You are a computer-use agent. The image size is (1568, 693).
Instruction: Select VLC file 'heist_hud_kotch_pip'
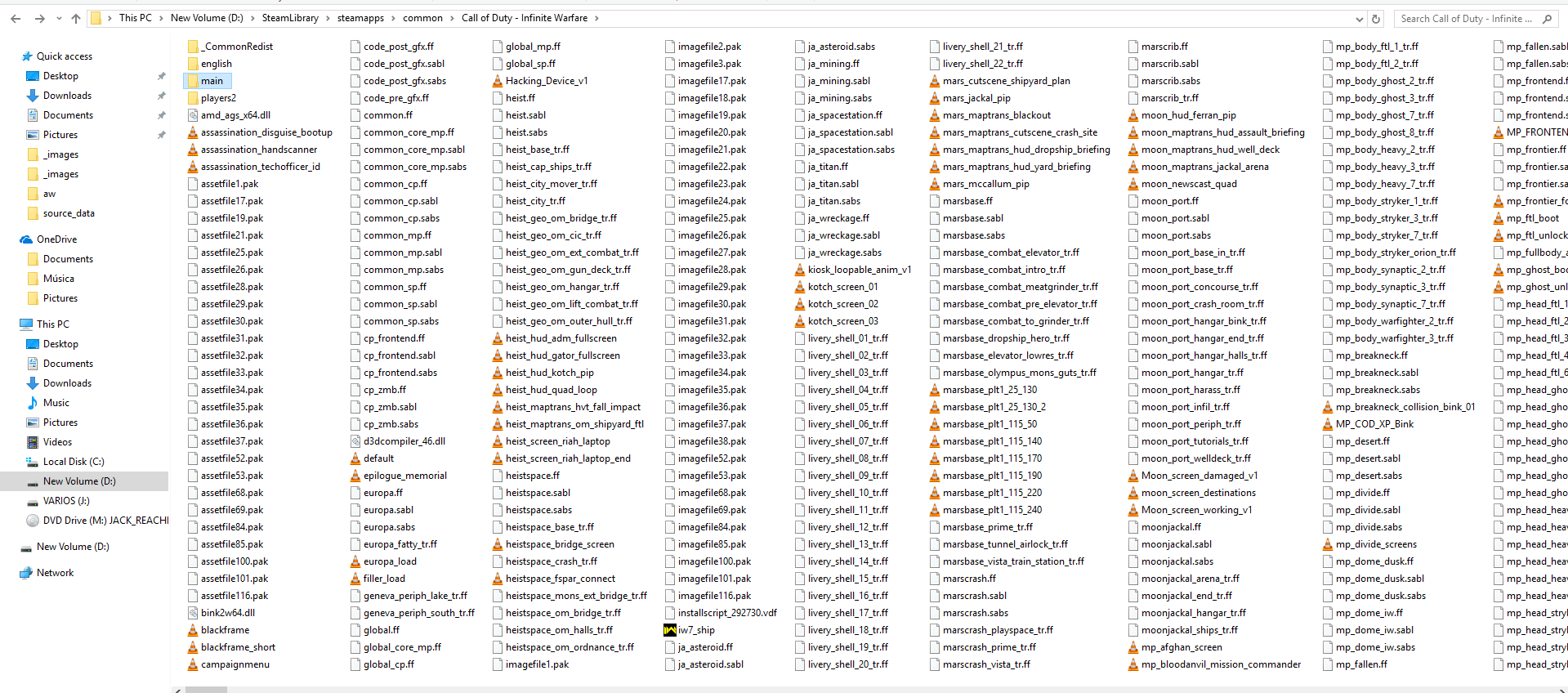[550, 373]
